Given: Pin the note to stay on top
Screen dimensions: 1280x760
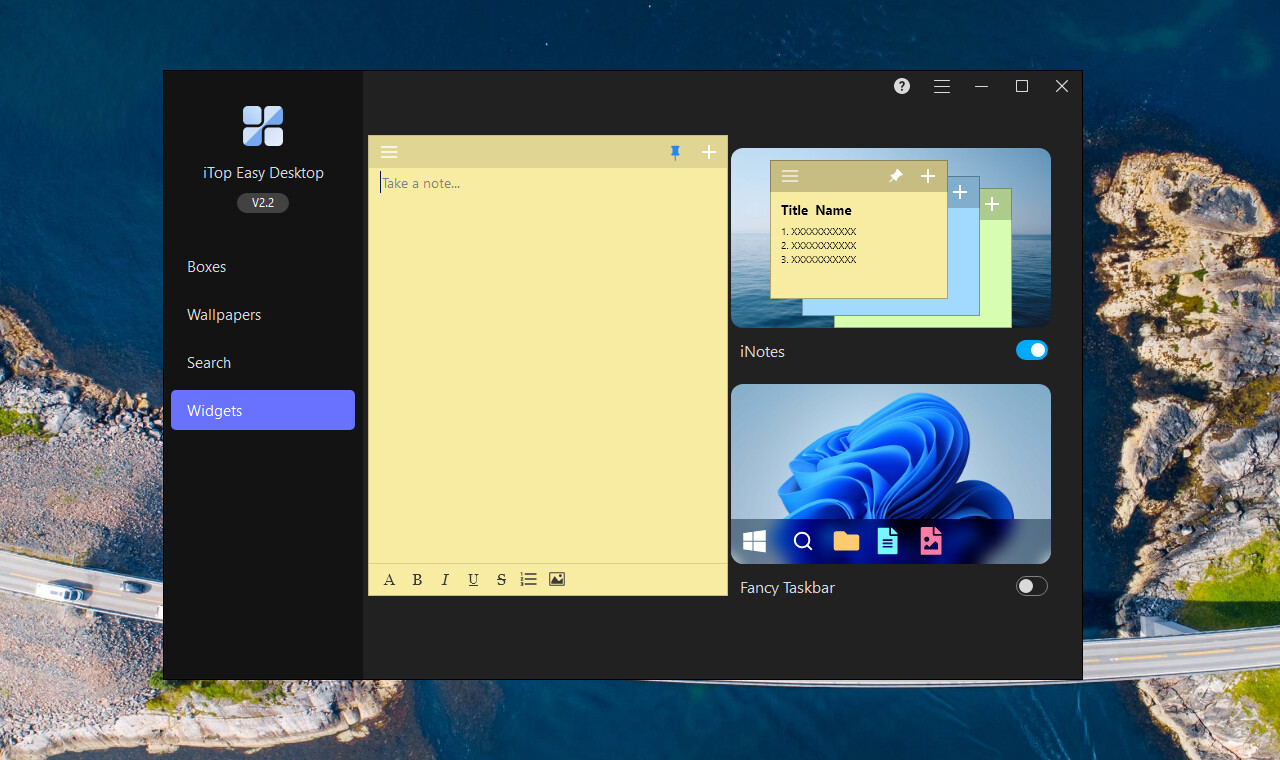Looking at the screenshot, I should [x=675, y=152].
